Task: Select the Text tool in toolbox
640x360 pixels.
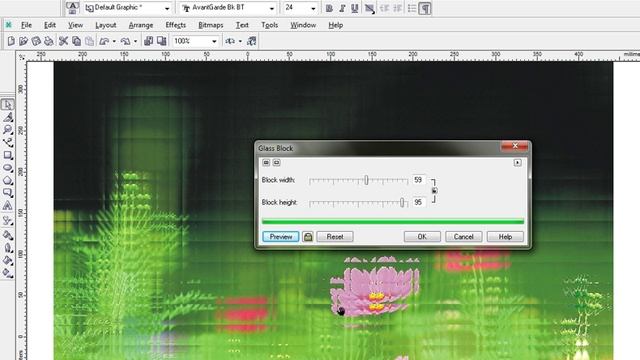Action: (7, 205)
